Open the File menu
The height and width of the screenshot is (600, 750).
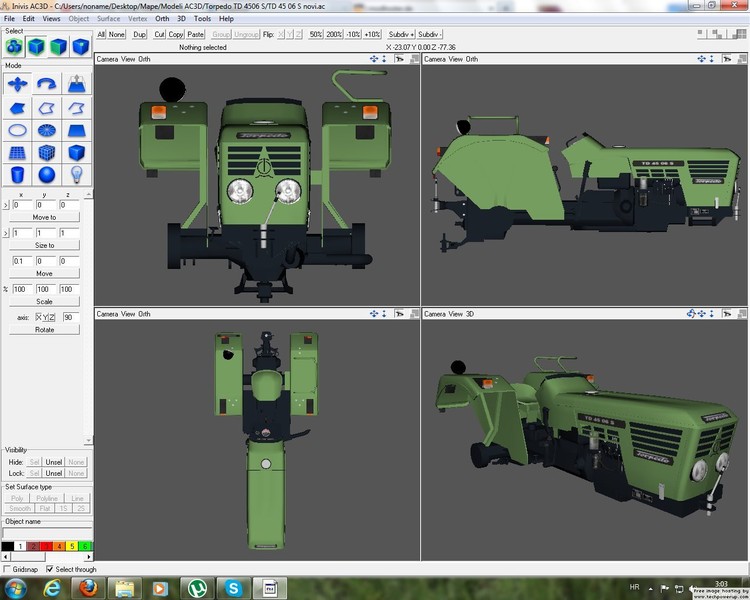(x=9, y=19)
